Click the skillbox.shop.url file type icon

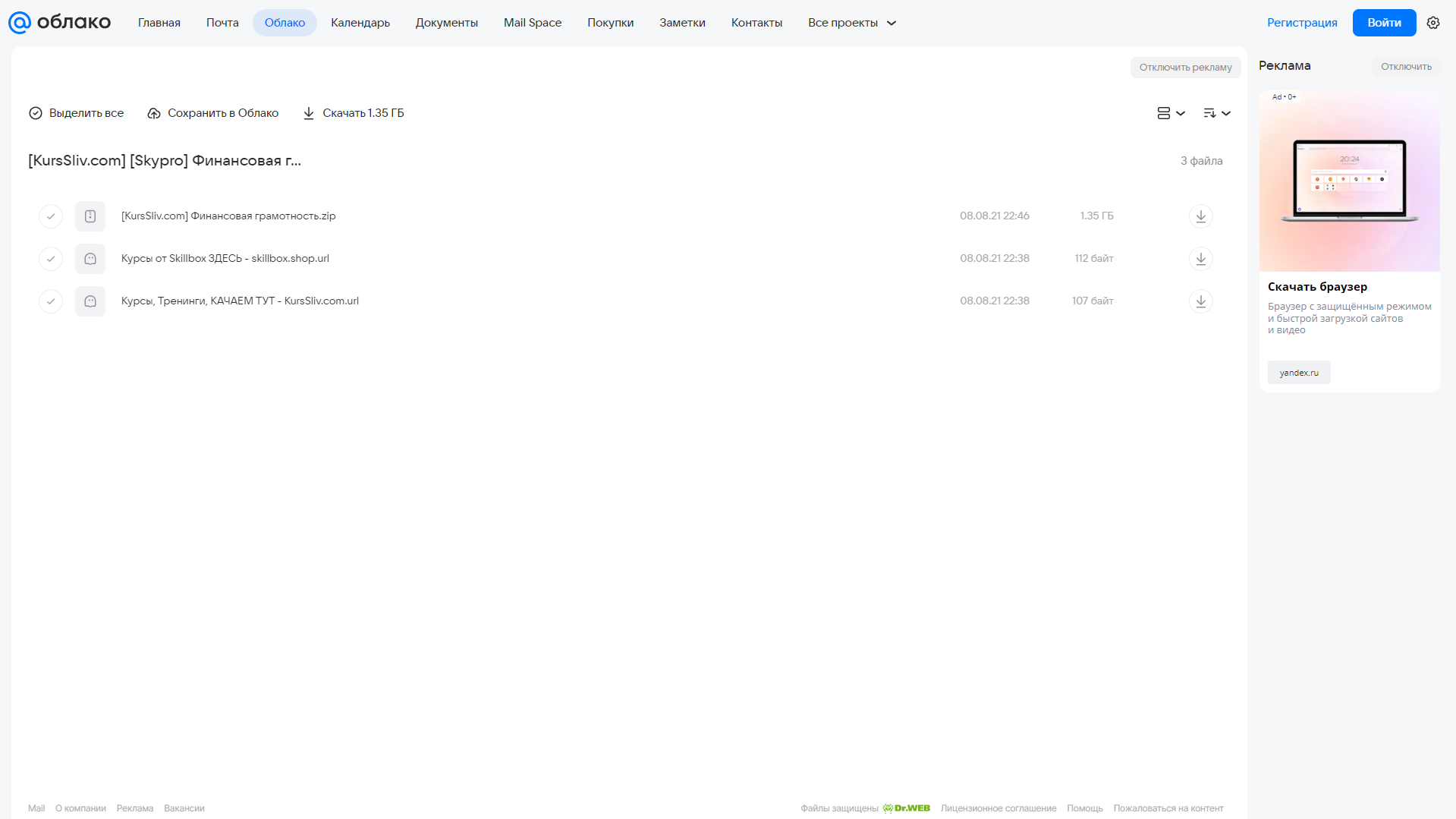pyautogui.click(x=90, y=259)
